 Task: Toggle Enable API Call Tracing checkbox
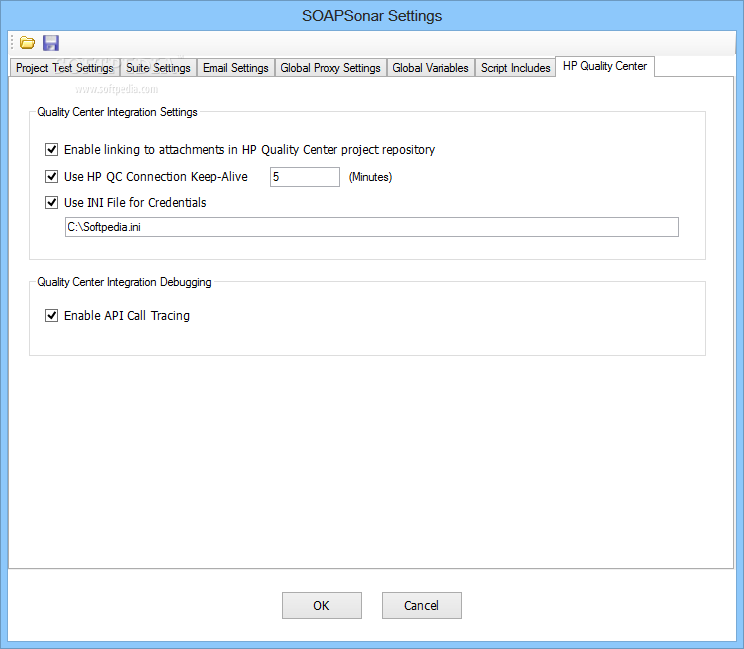(x=51, y=315)
